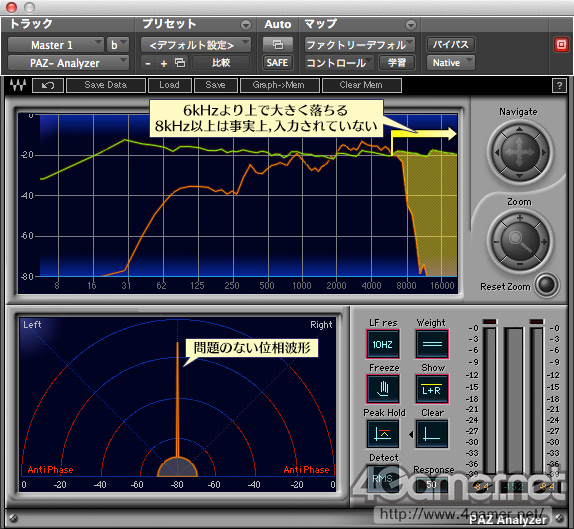Click the Zoom magnifier center
This screenshot has height=529, width=574.
coord(519,241)
